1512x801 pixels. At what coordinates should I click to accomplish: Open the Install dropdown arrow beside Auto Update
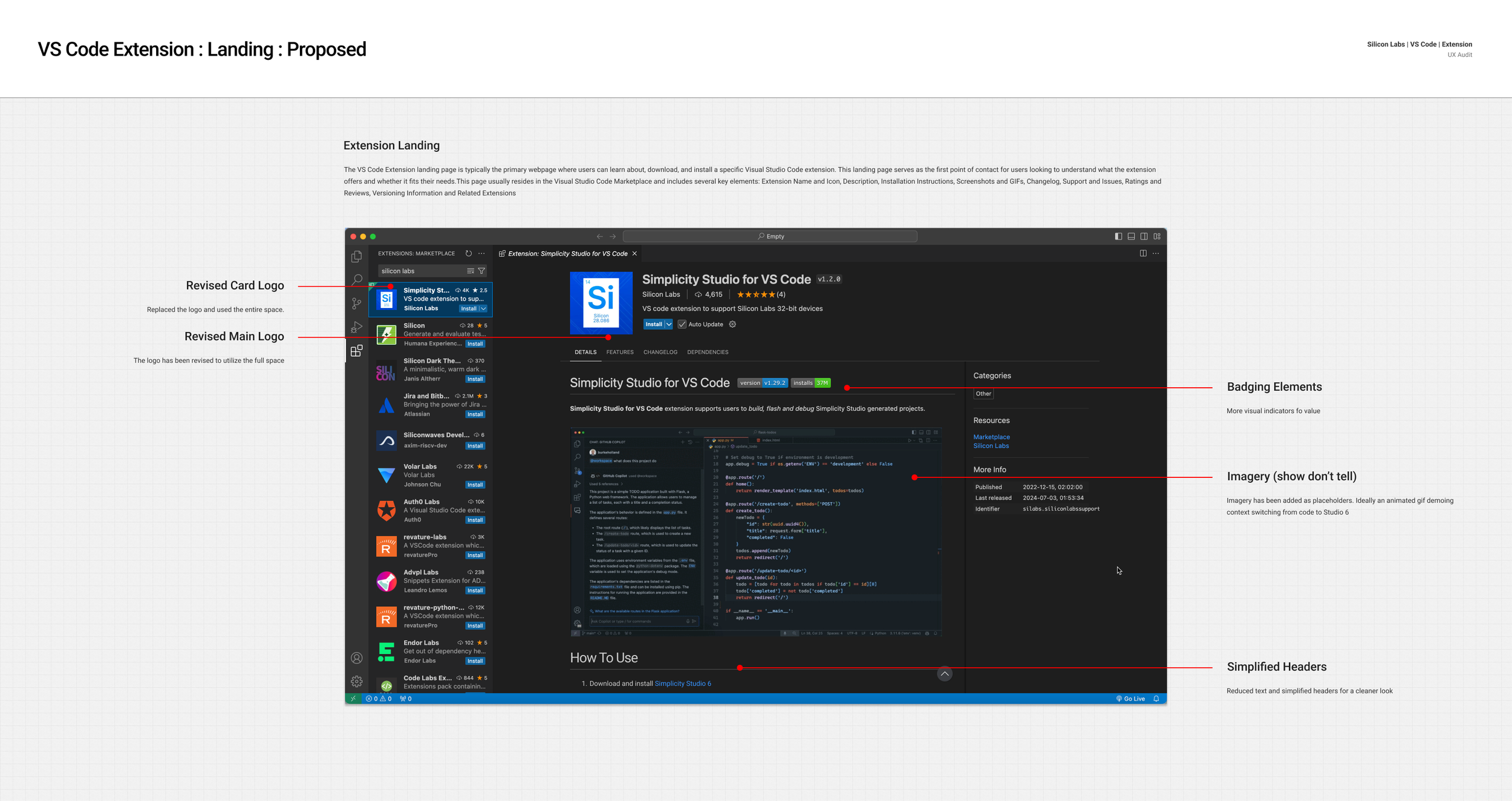669,324
